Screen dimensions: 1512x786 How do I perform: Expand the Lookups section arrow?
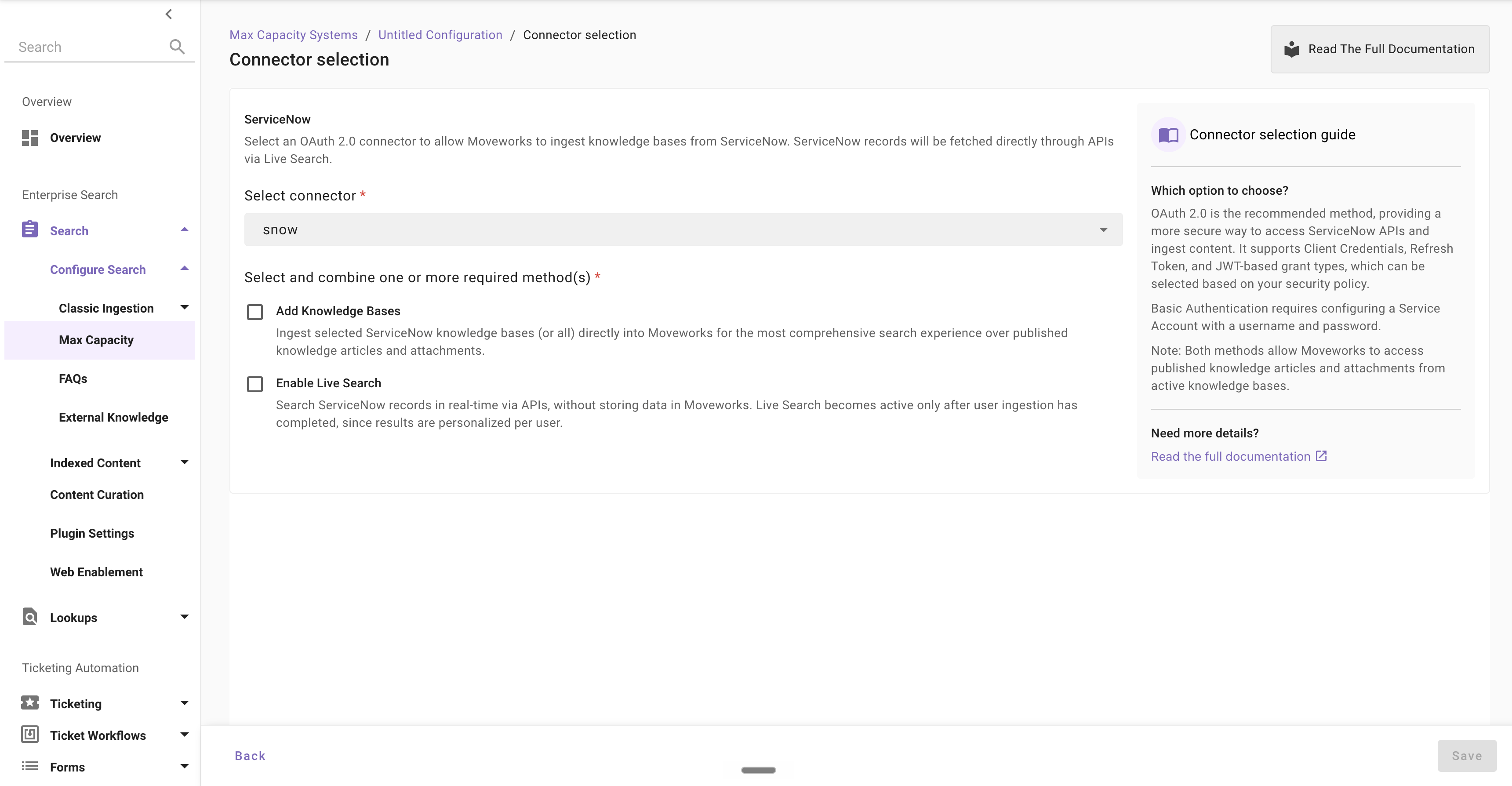[184, 616]
